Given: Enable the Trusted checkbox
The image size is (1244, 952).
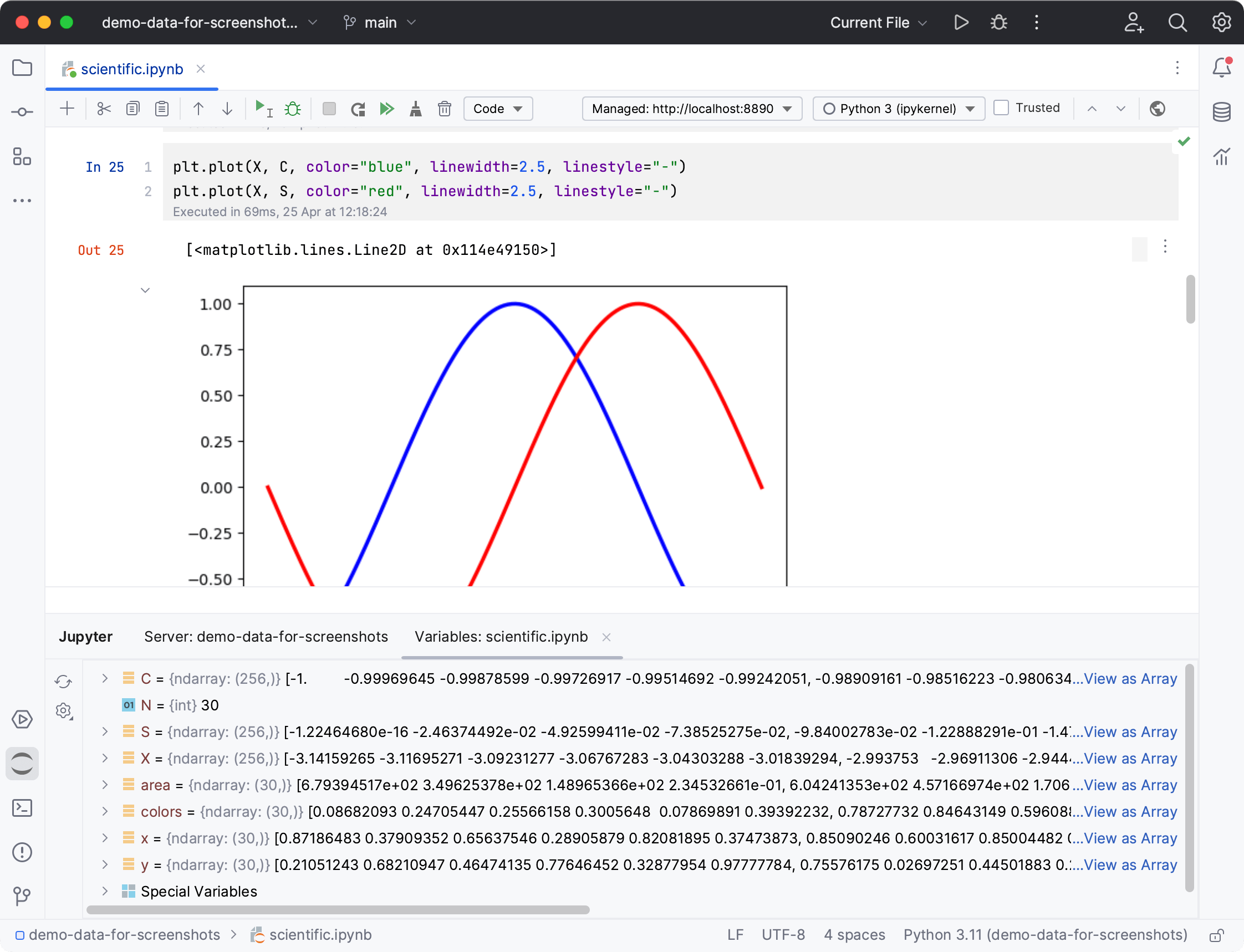Looking at the screenshot, I should (x=1002, y=108).
